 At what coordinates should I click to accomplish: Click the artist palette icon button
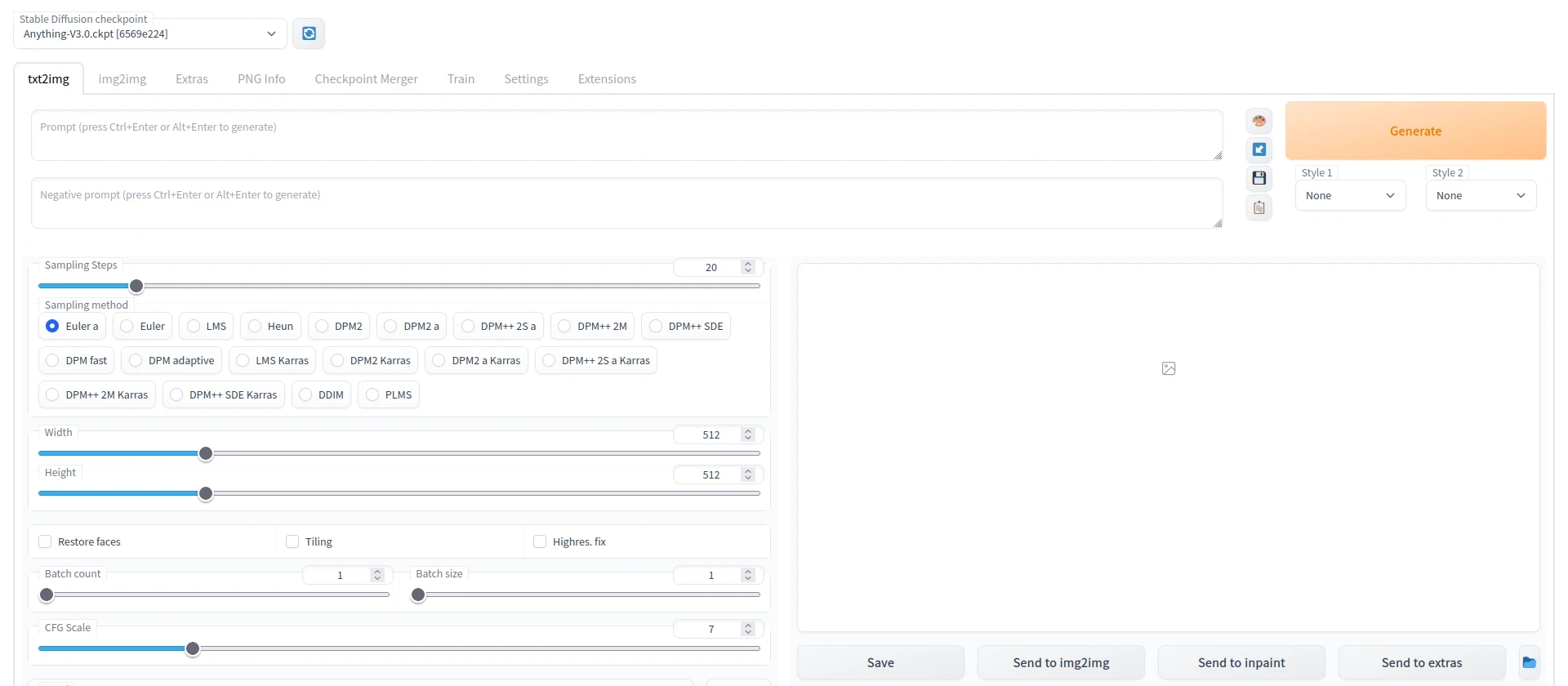click(1258, 121)
